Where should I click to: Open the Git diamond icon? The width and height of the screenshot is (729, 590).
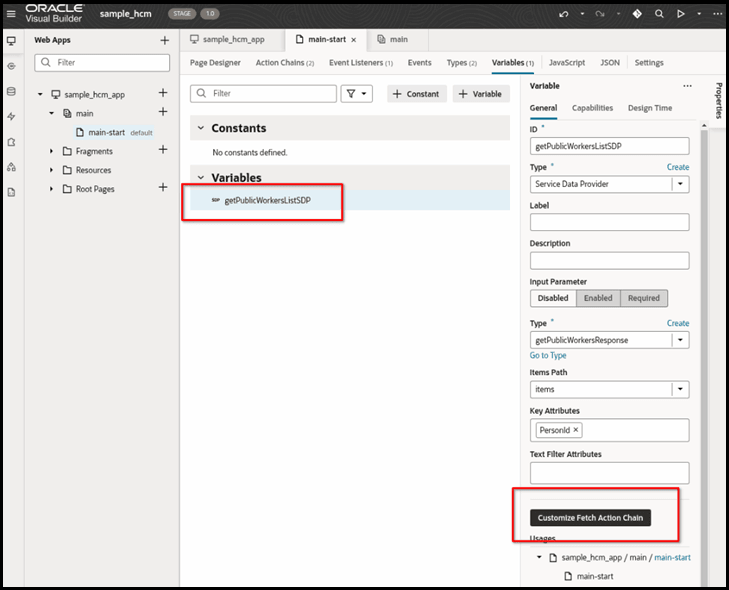click(637, 14)
